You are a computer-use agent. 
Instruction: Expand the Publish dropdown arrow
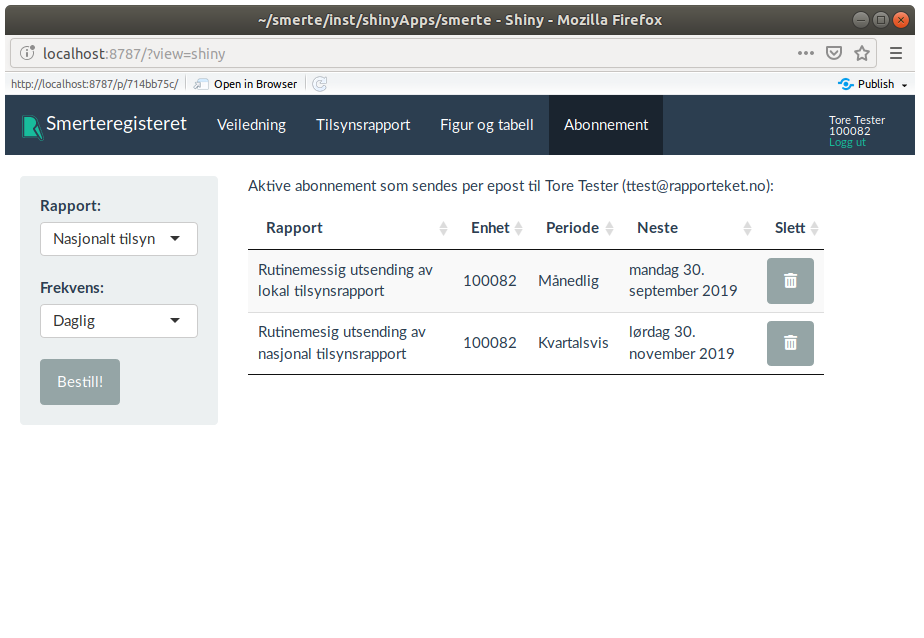905,85
